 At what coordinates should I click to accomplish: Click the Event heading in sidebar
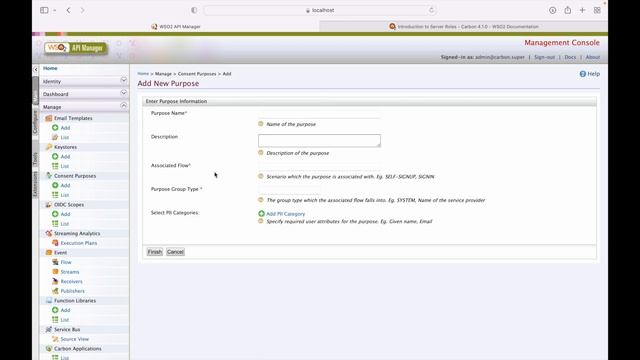click(x=60, y=253)
